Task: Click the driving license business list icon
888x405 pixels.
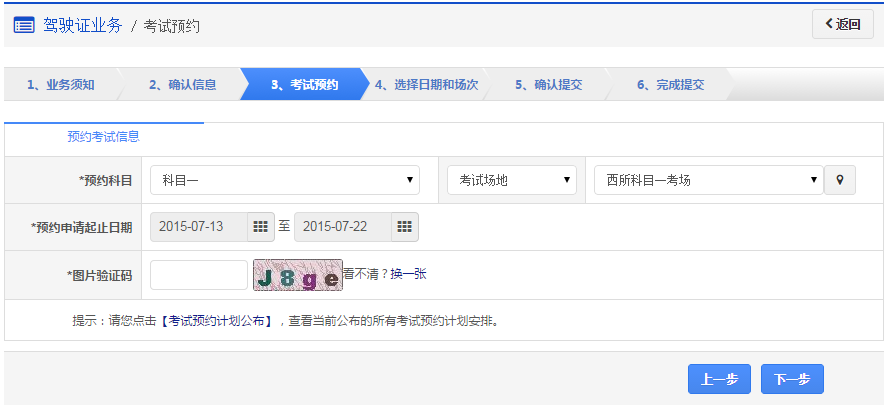Action: 23,25
